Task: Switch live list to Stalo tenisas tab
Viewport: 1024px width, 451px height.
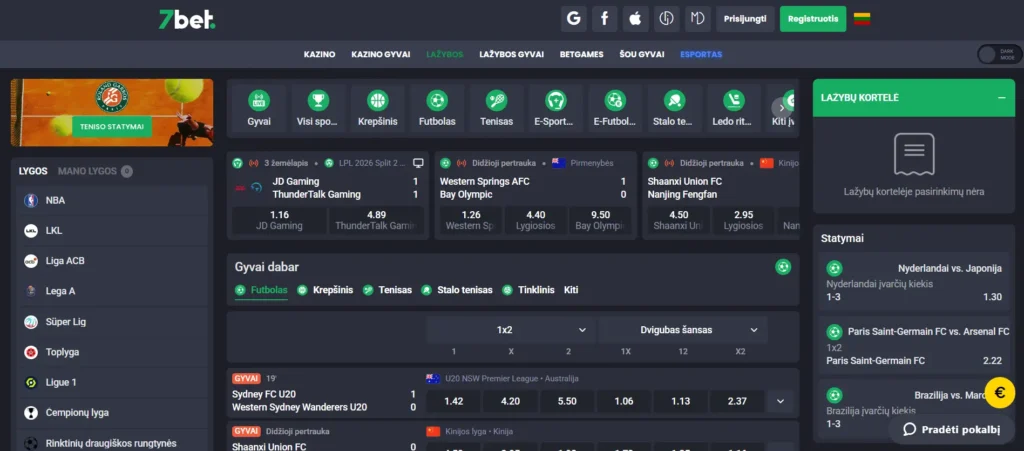Action: coord(456,290)
